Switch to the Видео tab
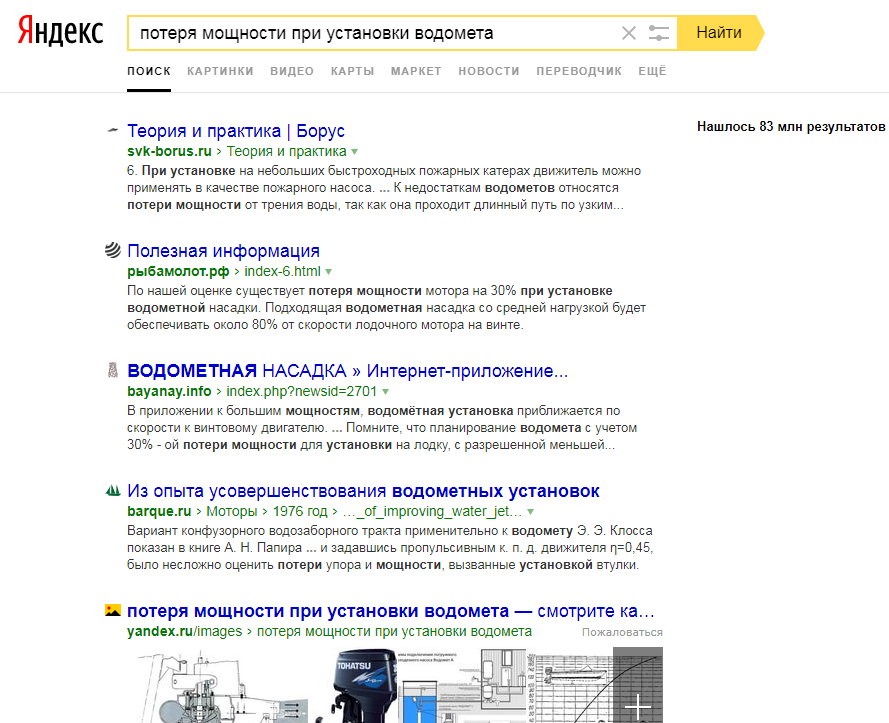The image size is (889, 723). tap(292, 71)
